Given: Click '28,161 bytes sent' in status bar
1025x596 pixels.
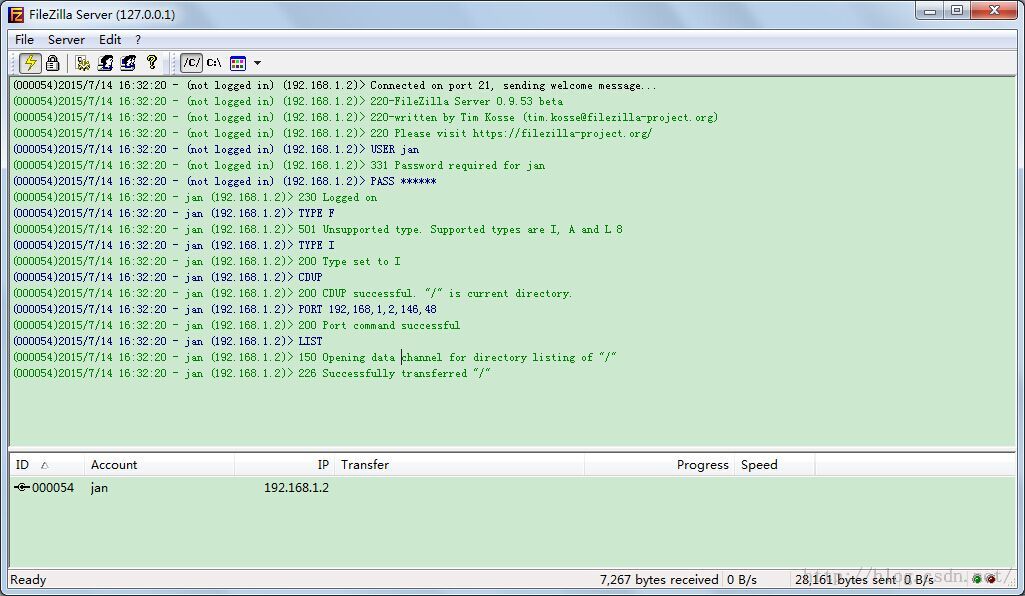Looking at the screenshot, I should [845, 580].
